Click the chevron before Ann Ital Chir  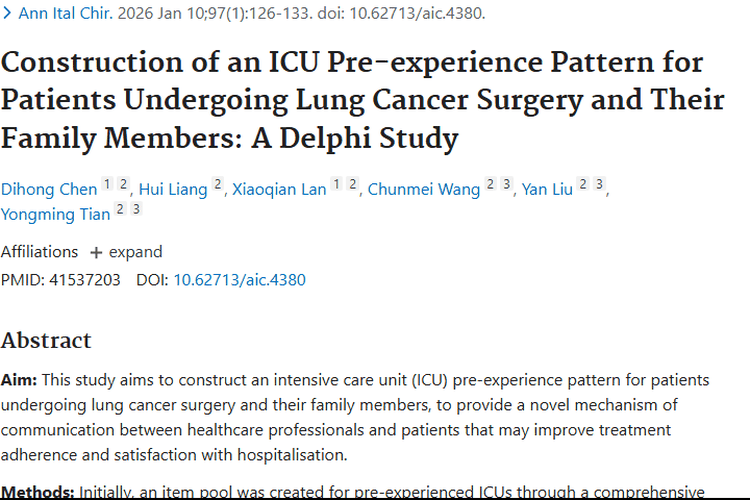9,15
